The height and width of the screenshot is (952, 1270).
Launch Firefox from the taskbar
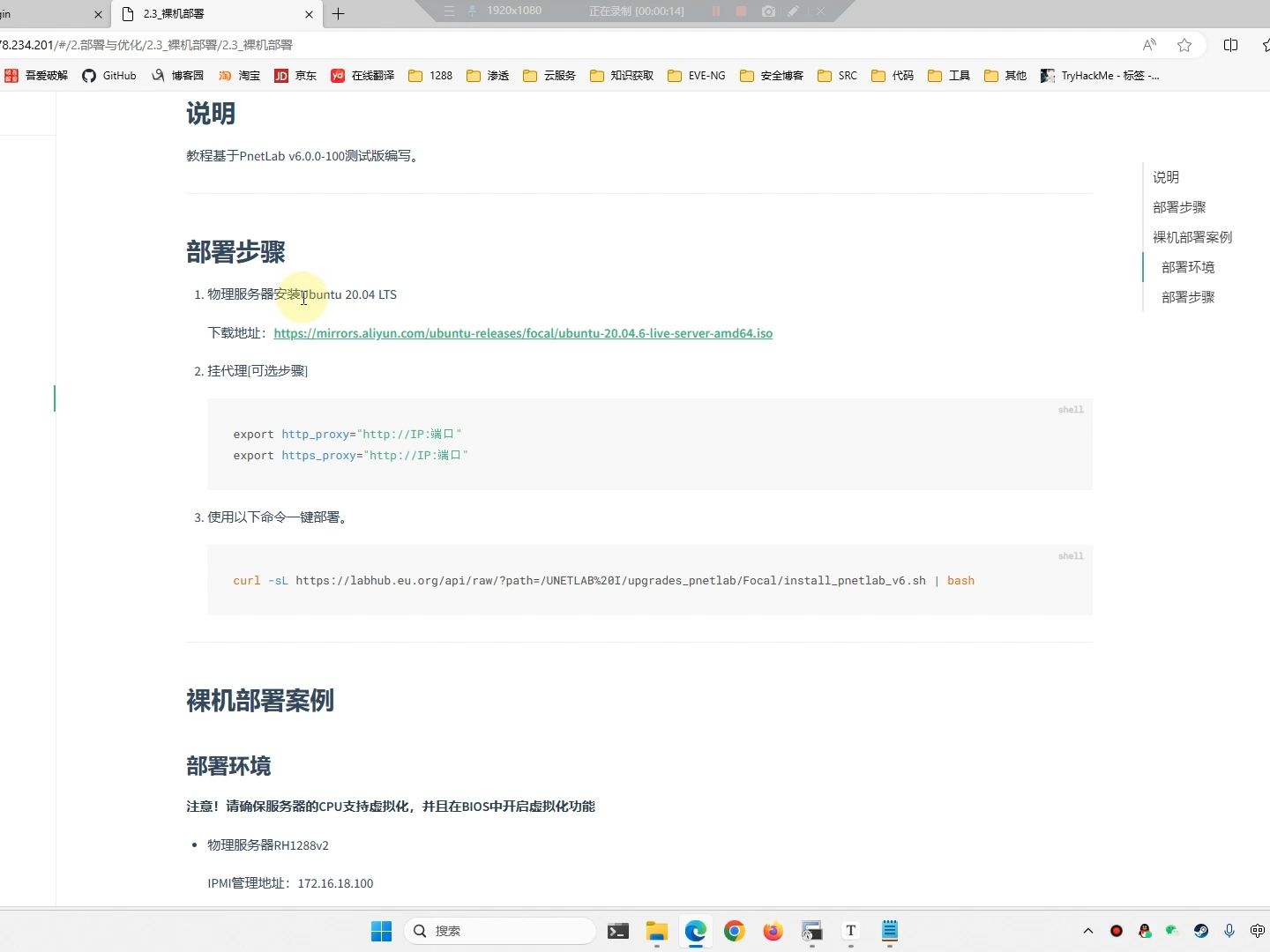coord(773,931)
